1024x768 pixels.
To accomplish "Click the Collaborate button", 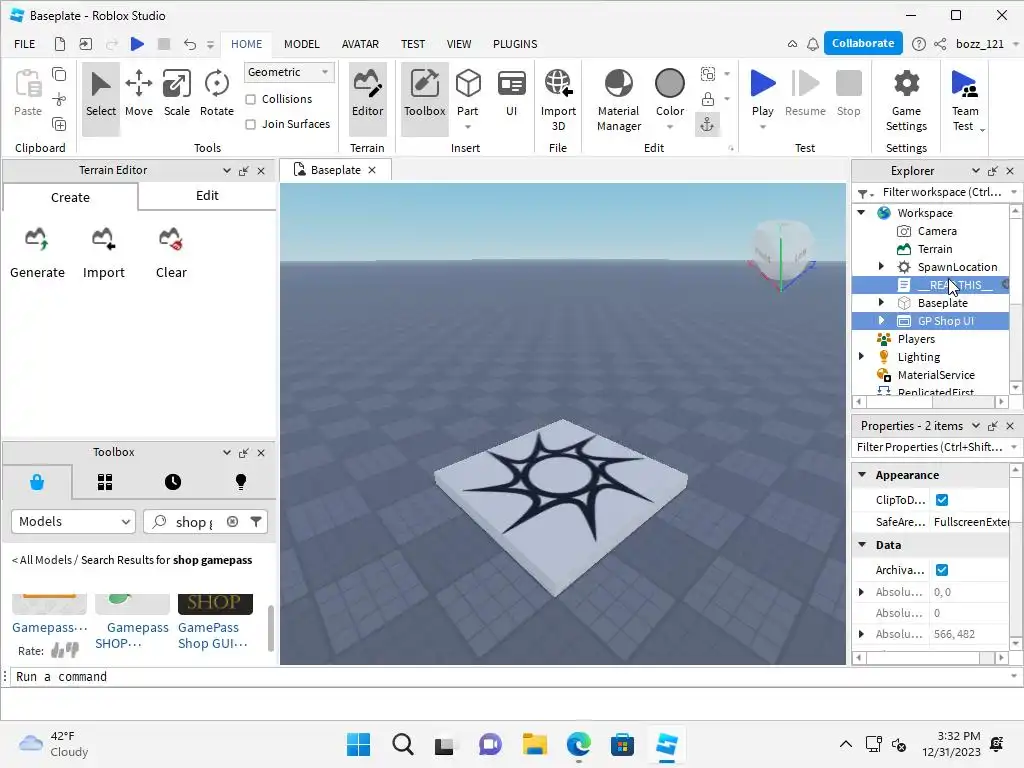I will (x=863, y=43).
